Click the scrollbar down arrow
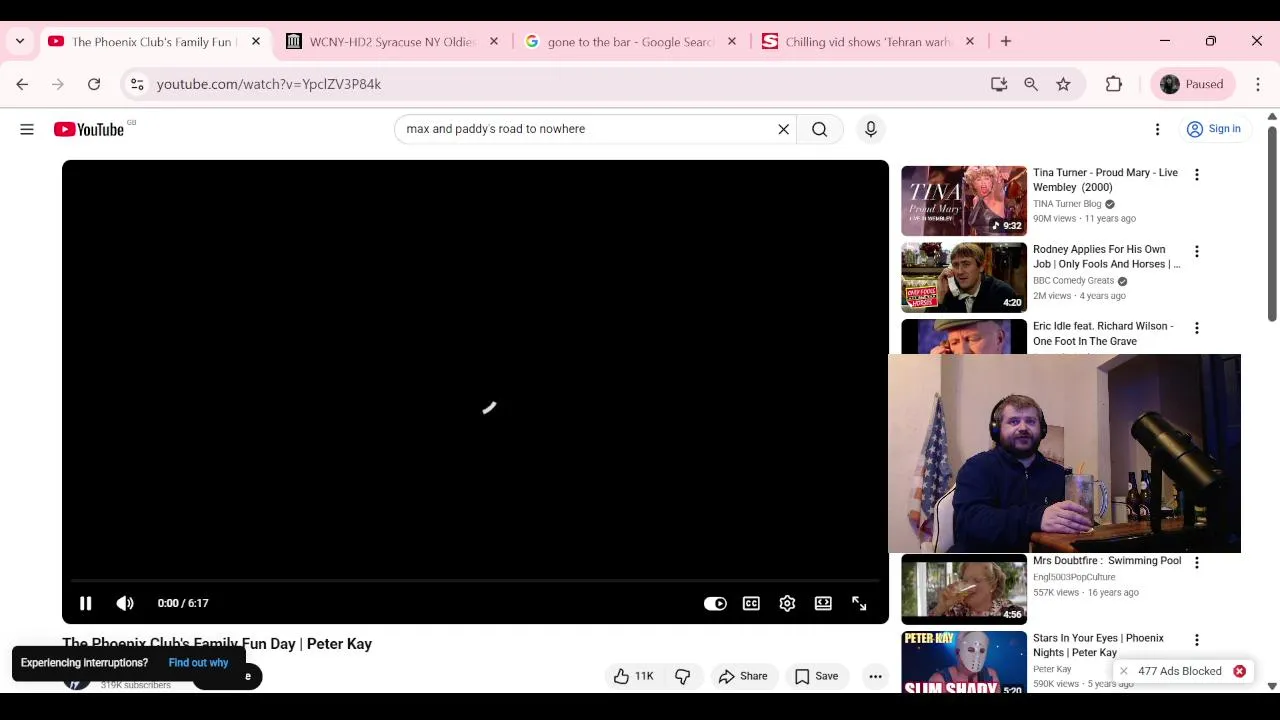Screen dimensions: 1280x720 coord(1272,686)
